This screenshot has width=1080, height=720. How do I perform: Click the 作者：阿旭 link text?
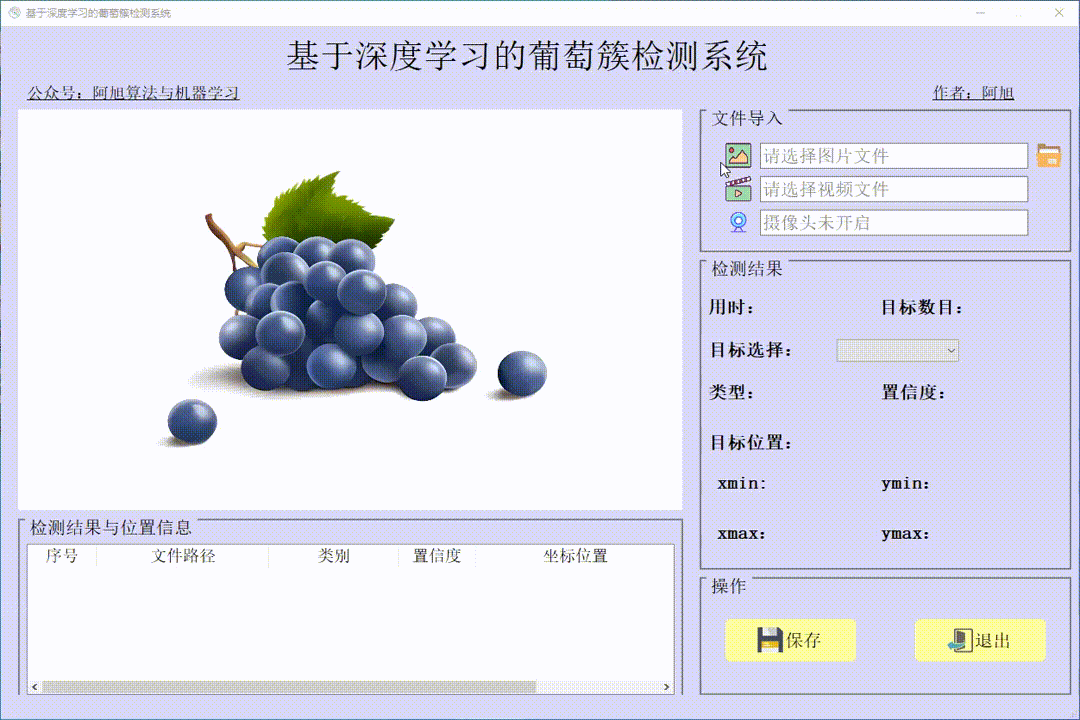[x=973, y=92]
